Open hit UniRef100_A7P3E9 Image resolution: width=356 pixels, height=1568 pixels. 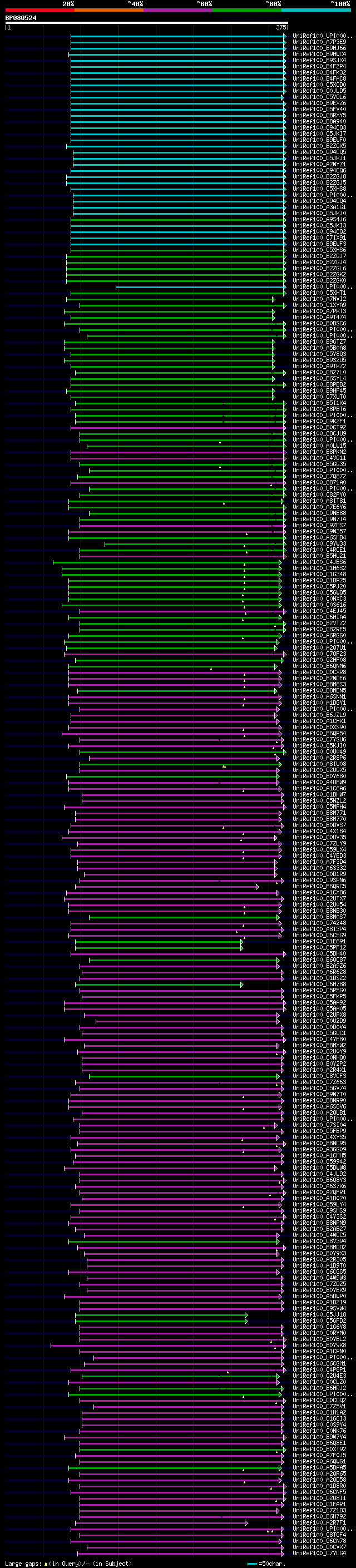tap(319, 42)
